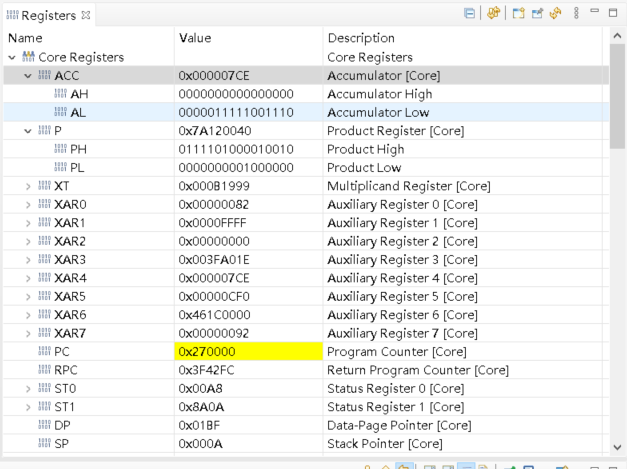
Task: Expand the XT register node
Action: point(28,186)
